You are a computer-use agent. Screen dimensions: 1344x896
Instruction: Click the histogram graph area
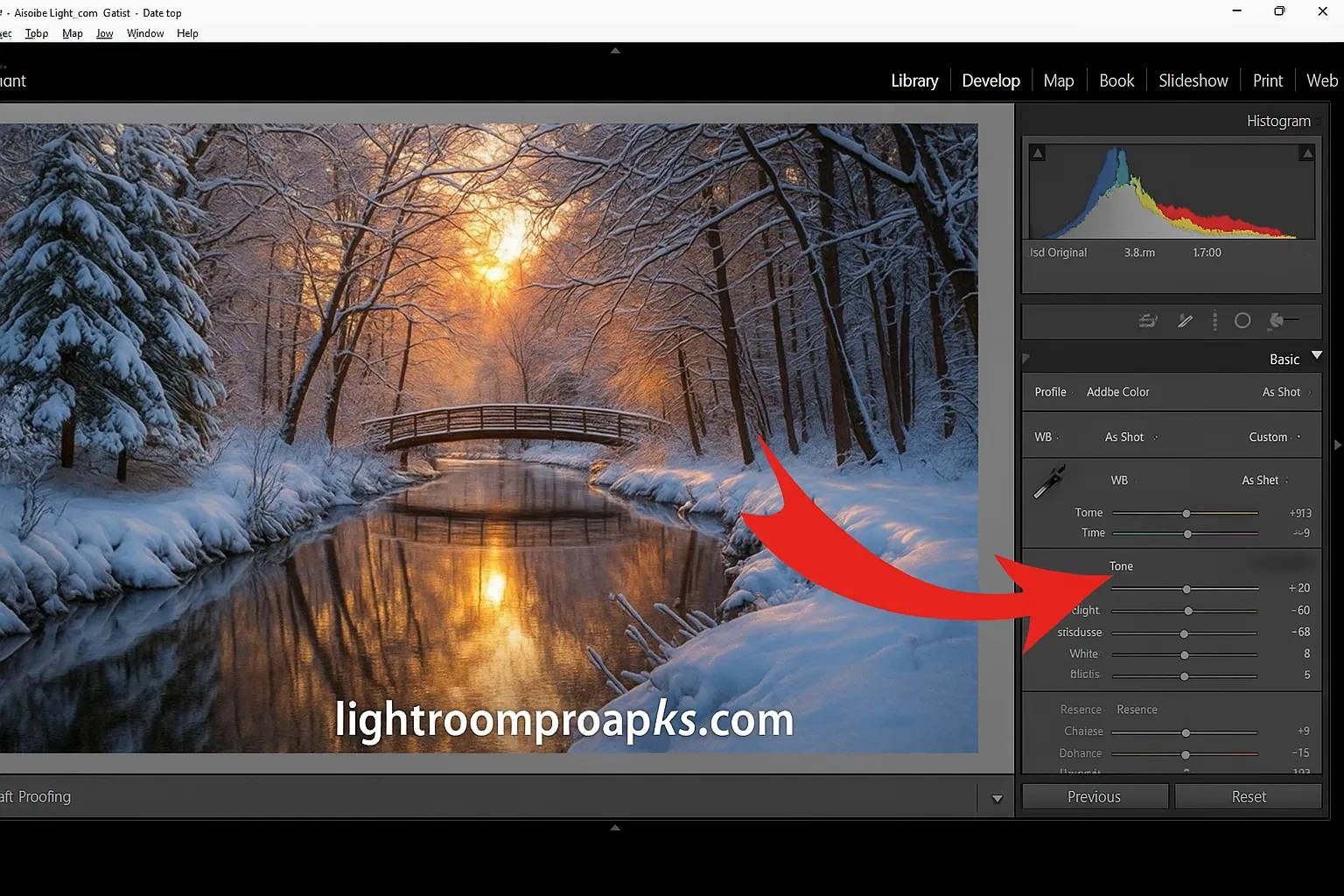(1171, 191)
